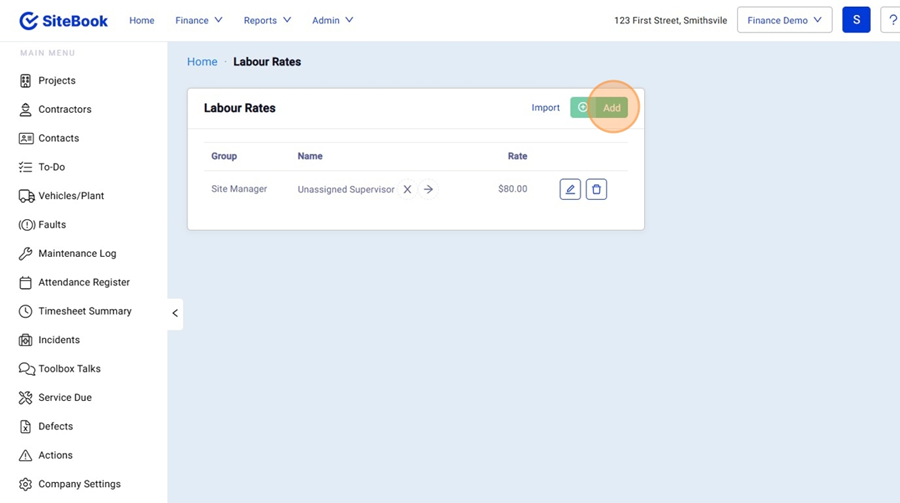This screenshot has width=900, height=503.
Task: Delete the Site Manager labour rate
Action: tap(596, 189)
